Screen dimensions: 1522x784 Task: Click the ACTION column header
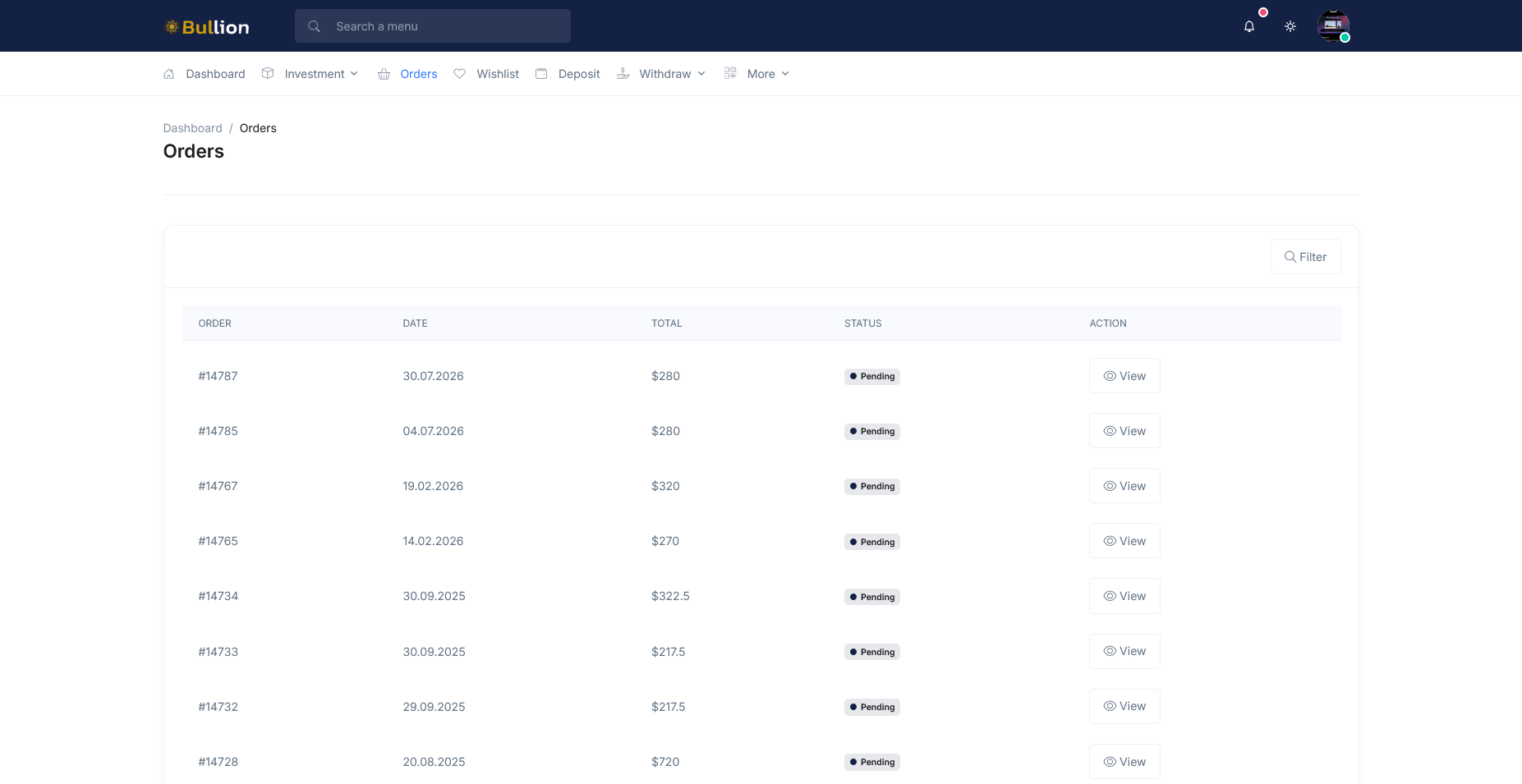coord(1107,323)
